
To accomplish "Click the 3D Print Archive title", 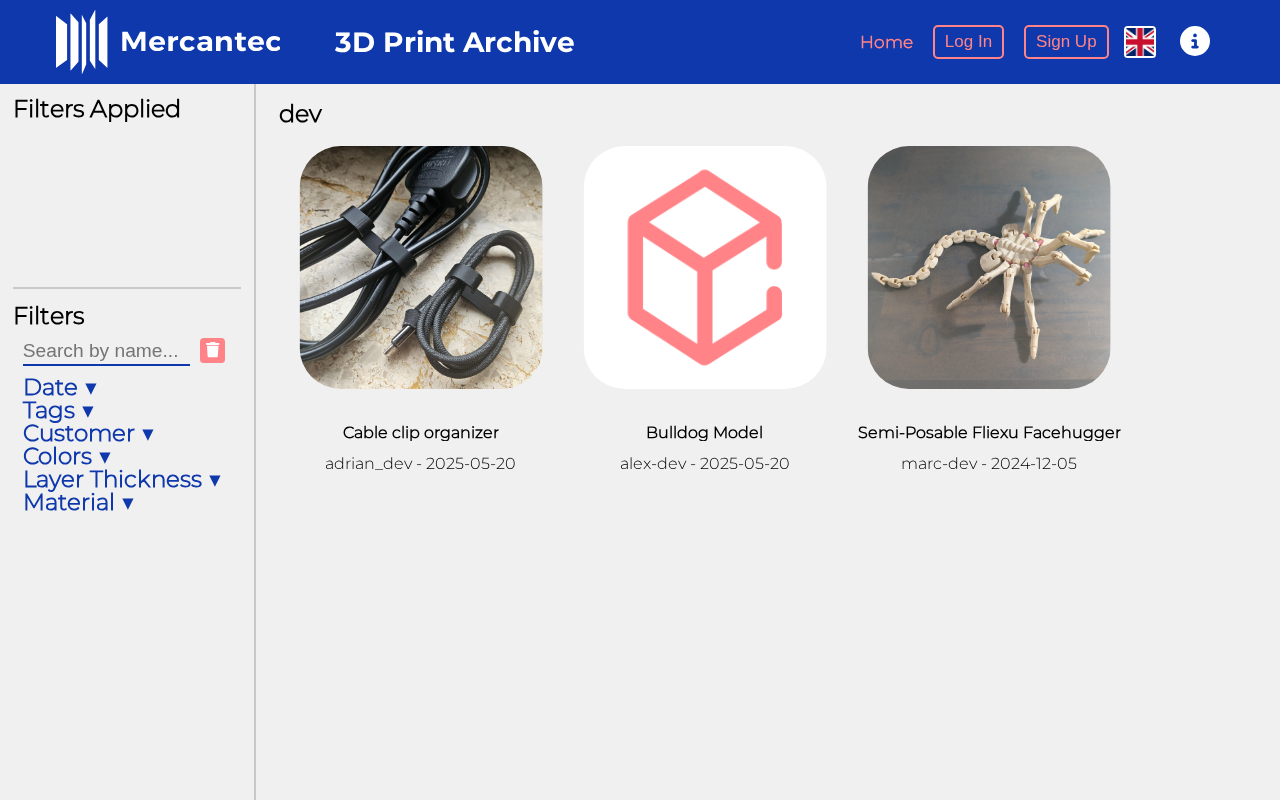I will [x=454, y=42].
